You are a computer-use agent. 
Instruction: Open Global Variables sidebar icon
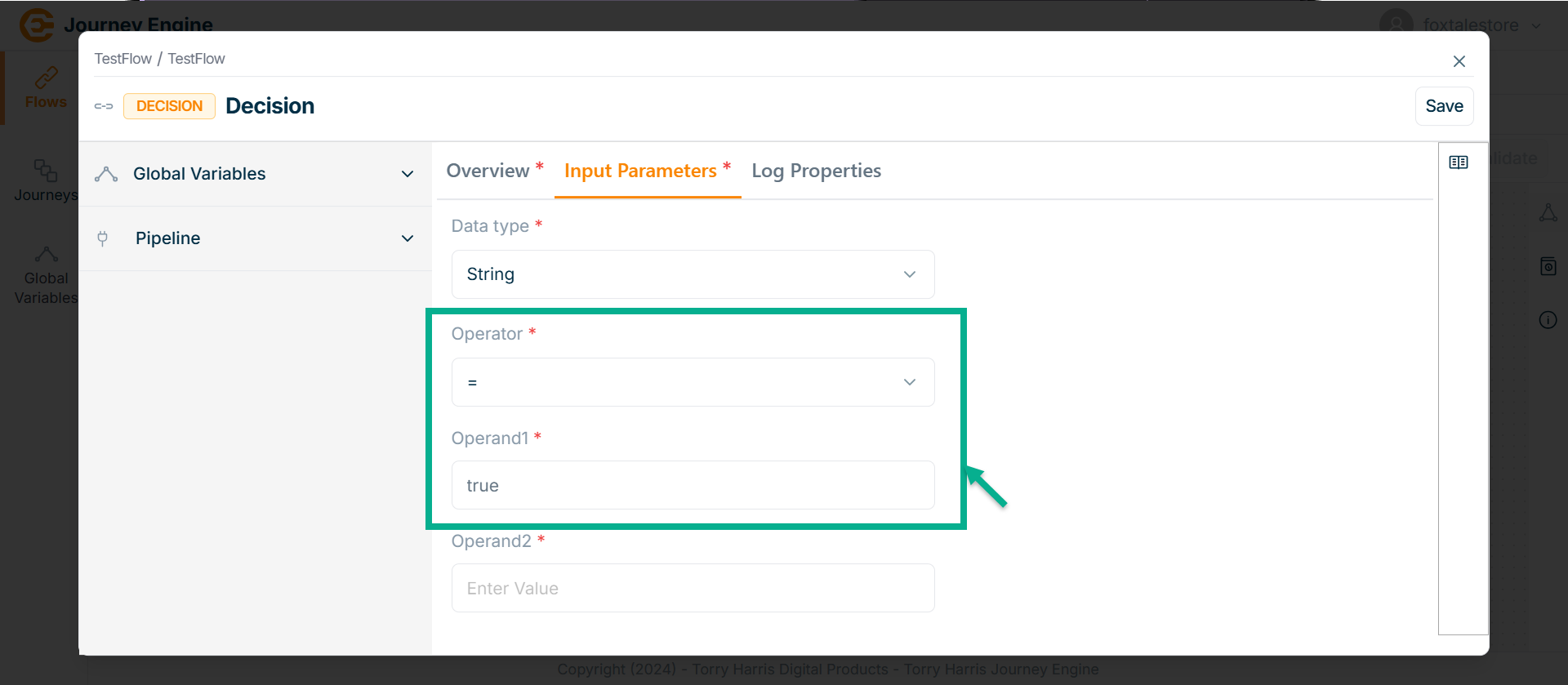[46, 254]
